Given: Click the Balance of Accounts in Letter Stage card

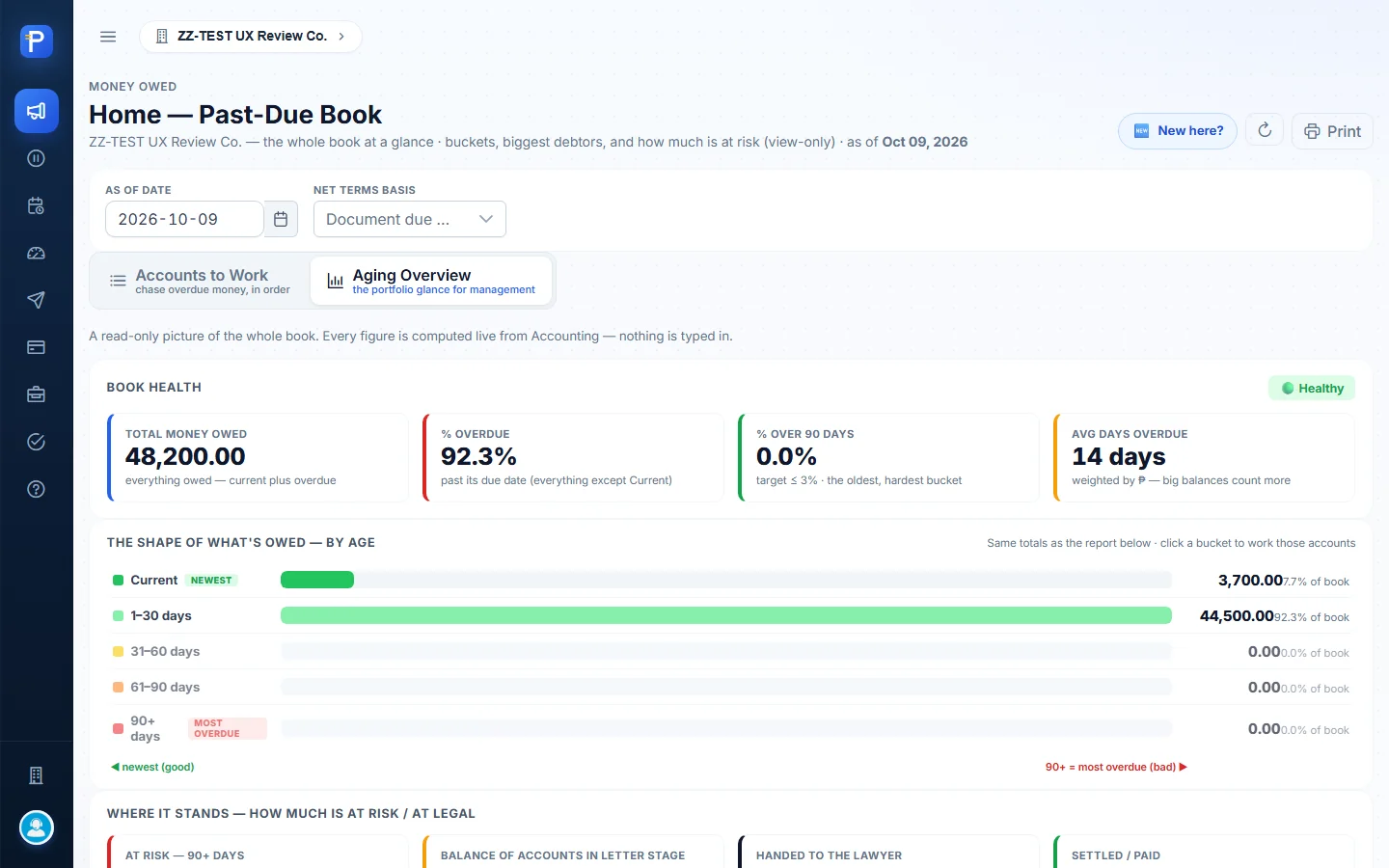Looking at the screenshot, I should click(x=573, y=852).
